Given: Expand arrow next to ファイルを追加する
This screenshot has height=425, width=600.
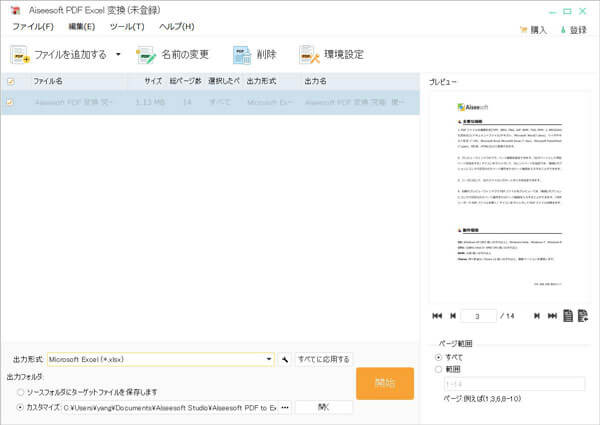Looking at the screenshot, I should point(118,54).
